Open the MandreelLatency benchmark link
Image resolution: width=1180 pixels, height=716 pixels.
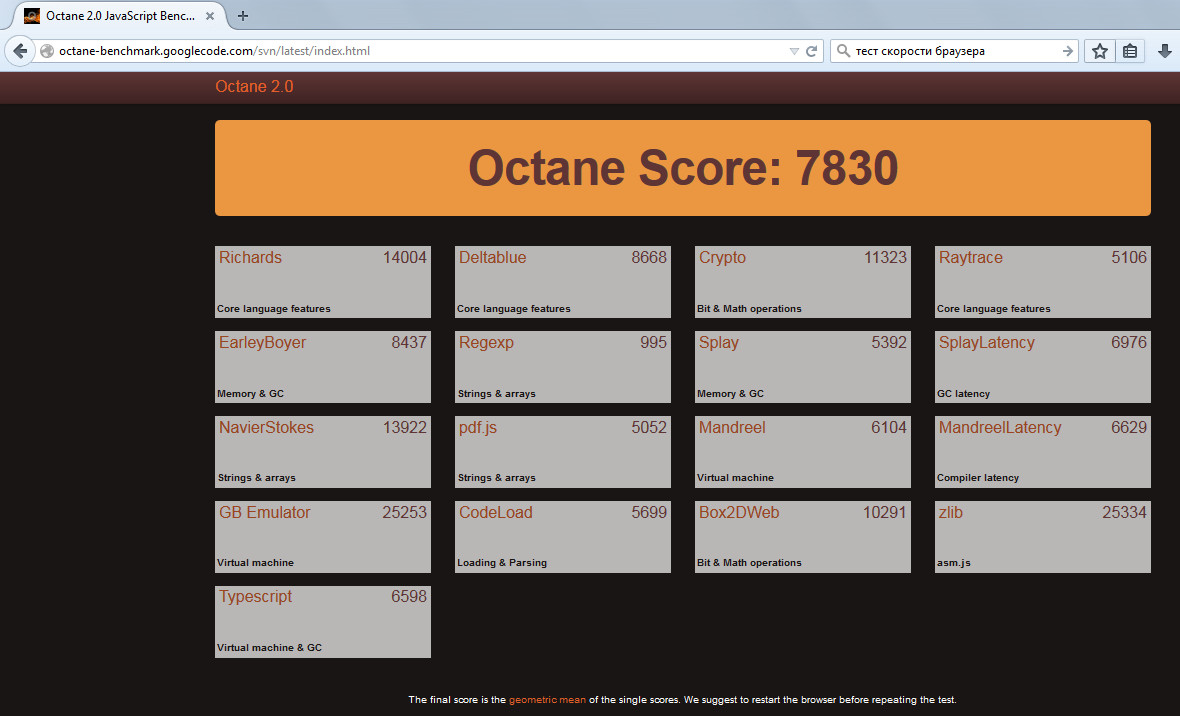(1000, 428)
